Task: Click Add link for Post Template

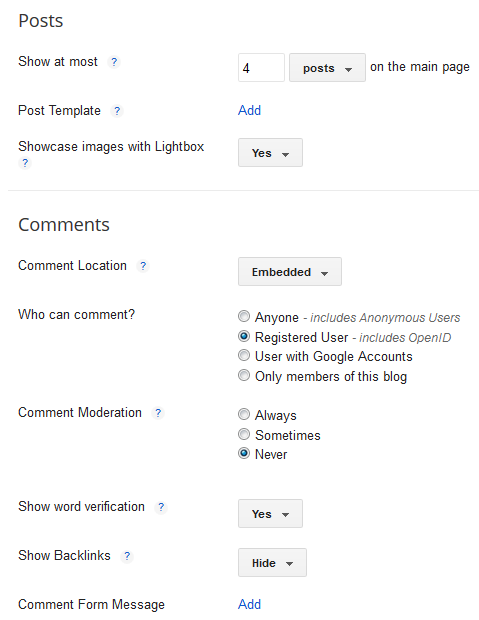Action: (250, 110)
